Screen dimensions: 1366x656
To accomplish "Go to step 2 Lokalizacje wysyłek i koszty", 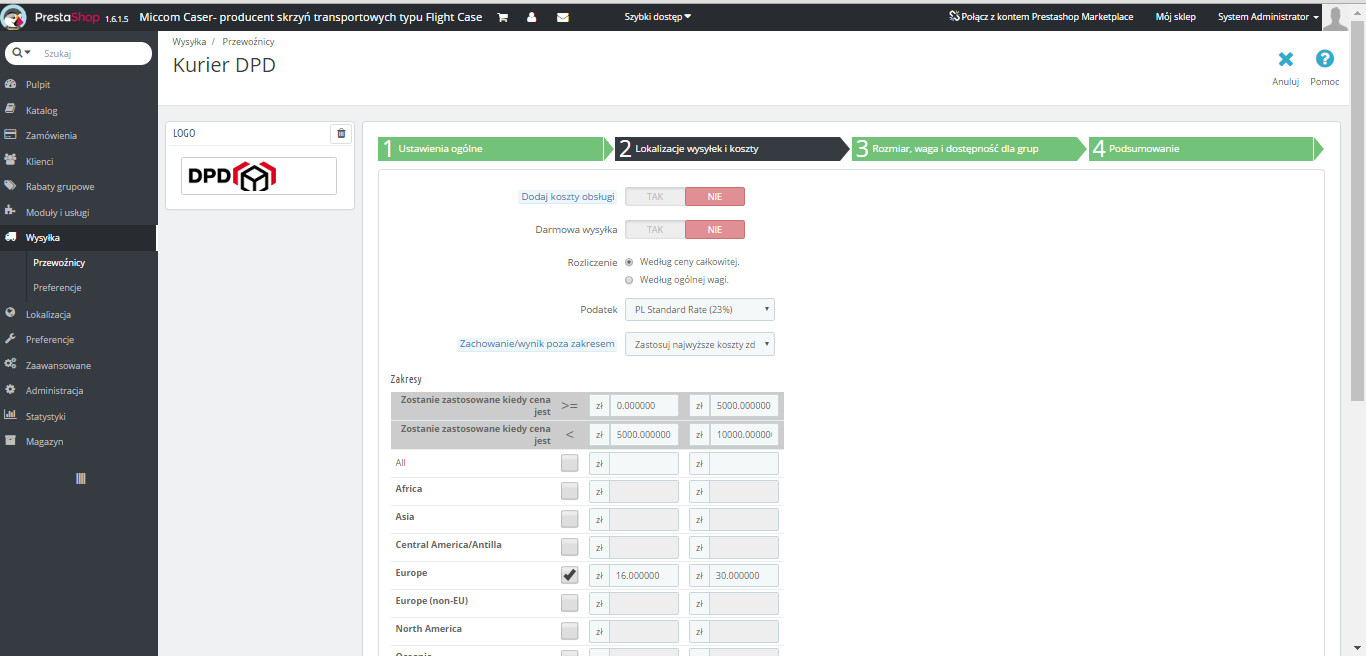I will 733,149.
